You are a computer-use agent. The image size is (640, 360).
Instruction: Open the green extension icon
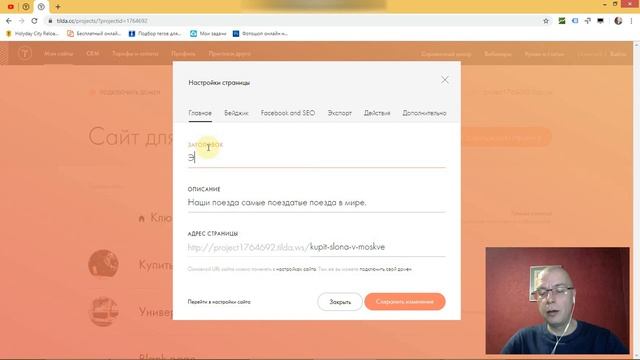tap(562, 21)
